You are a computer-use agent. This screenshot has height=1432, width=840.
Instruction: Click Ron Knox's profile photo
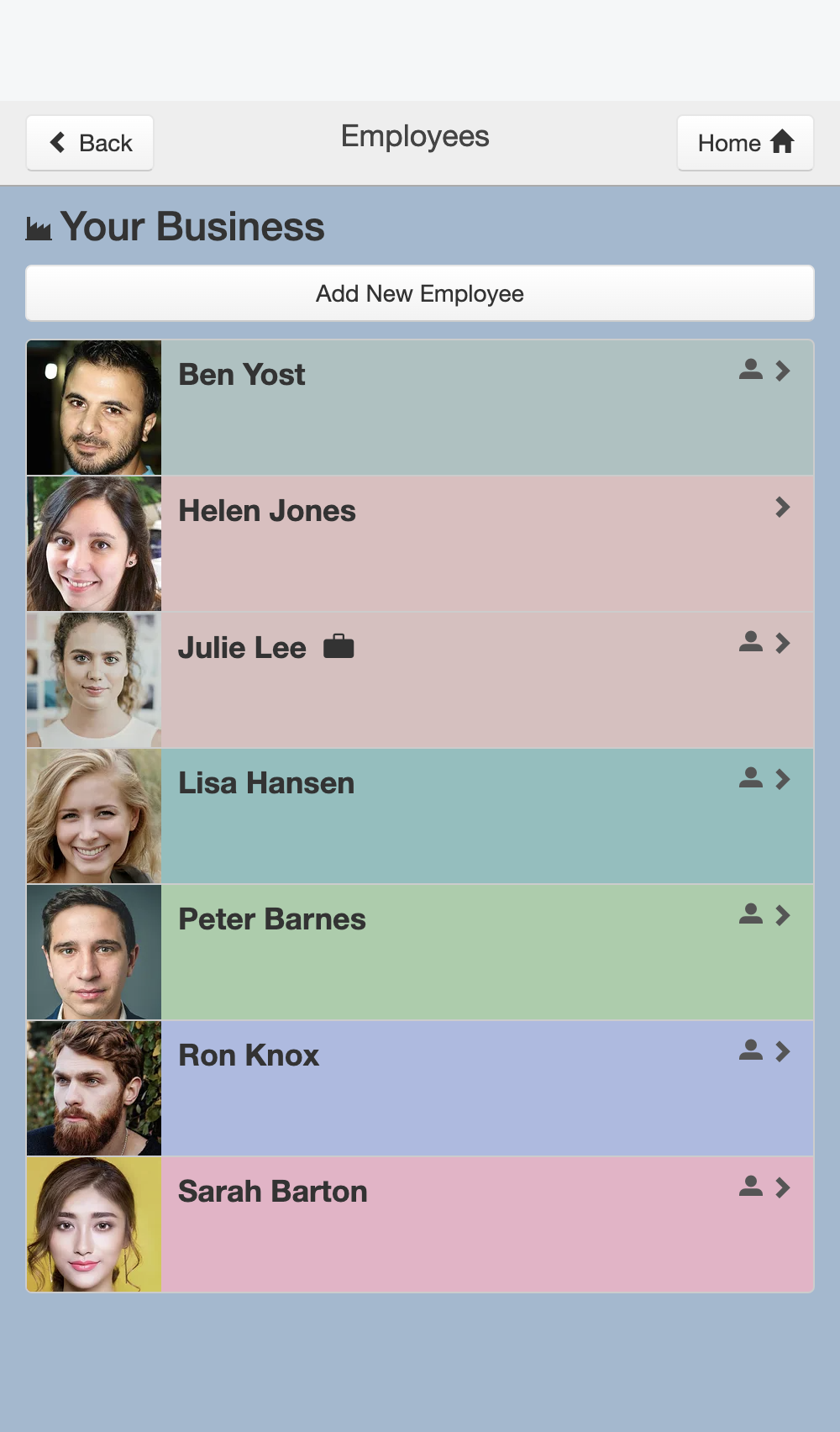[94, 1088]
